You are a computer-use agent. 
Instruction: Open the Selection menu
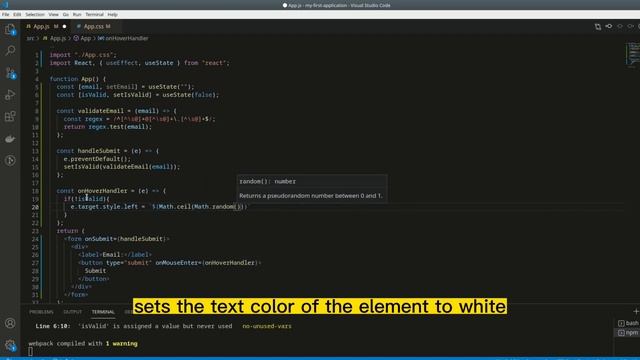[35, 14]
